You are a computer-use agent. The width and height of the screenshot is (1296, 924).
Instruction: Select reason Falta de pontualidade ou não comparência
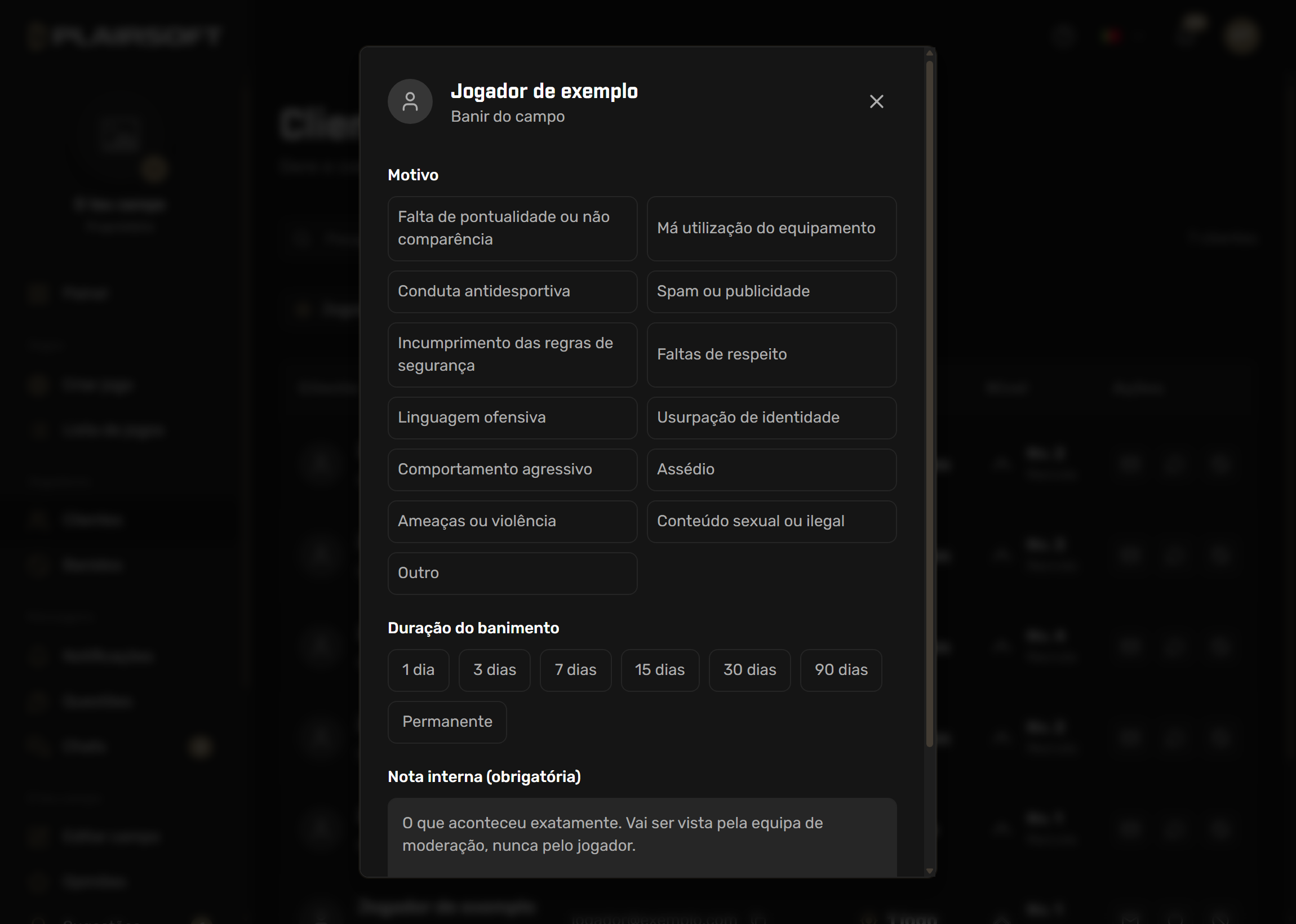tap(512, 229)
